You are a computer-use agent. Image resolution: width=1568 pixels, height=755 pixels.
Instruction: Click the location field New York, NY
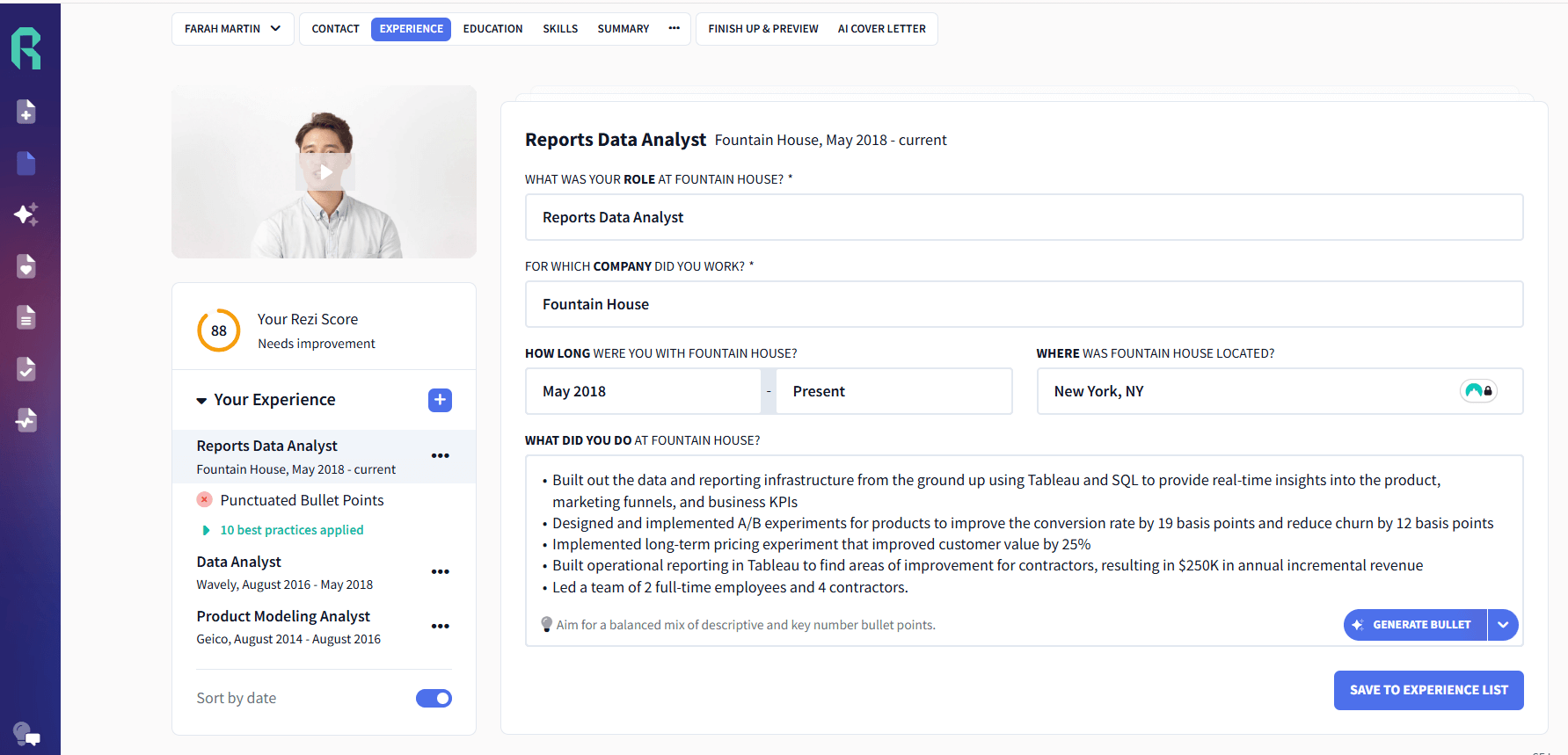pyautogui.click(x=1280, y=391)
